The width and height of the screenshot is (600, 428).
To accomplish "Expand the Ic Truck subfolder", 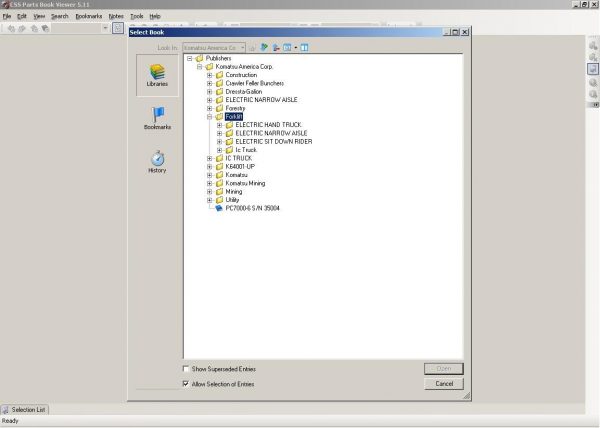I will [219, 150].
